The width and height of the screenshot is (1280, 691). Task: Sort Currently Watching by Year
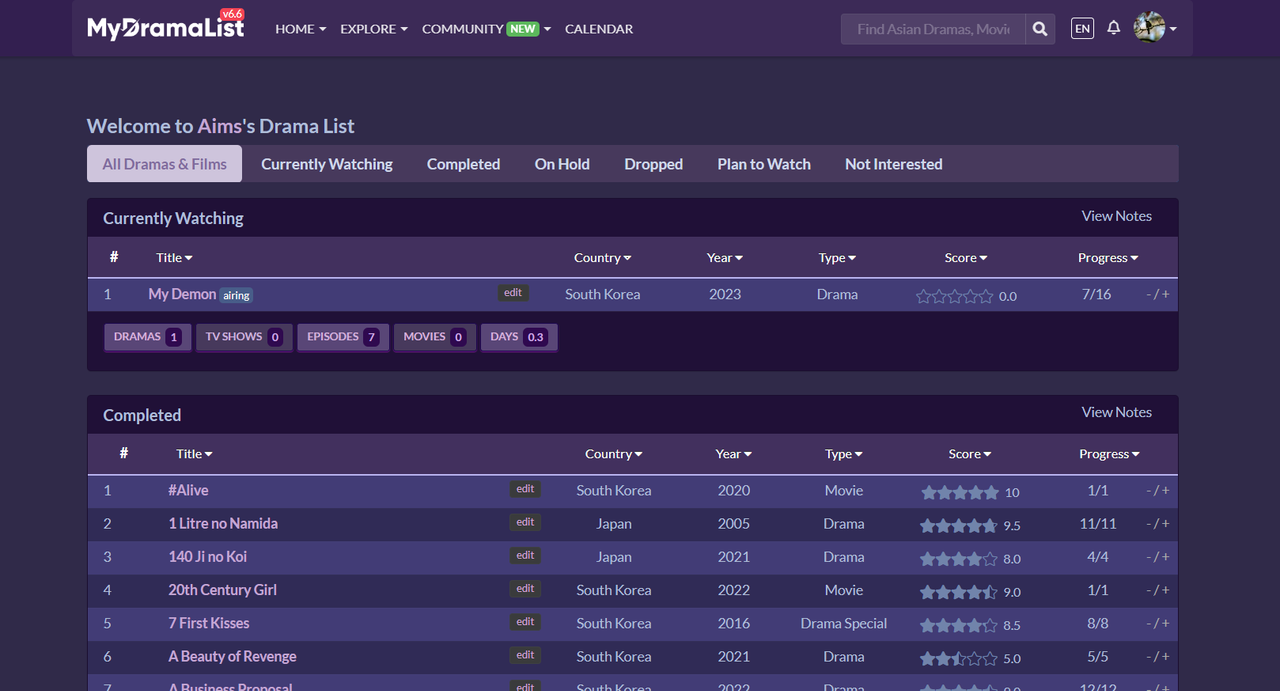(x=724, y=258)
